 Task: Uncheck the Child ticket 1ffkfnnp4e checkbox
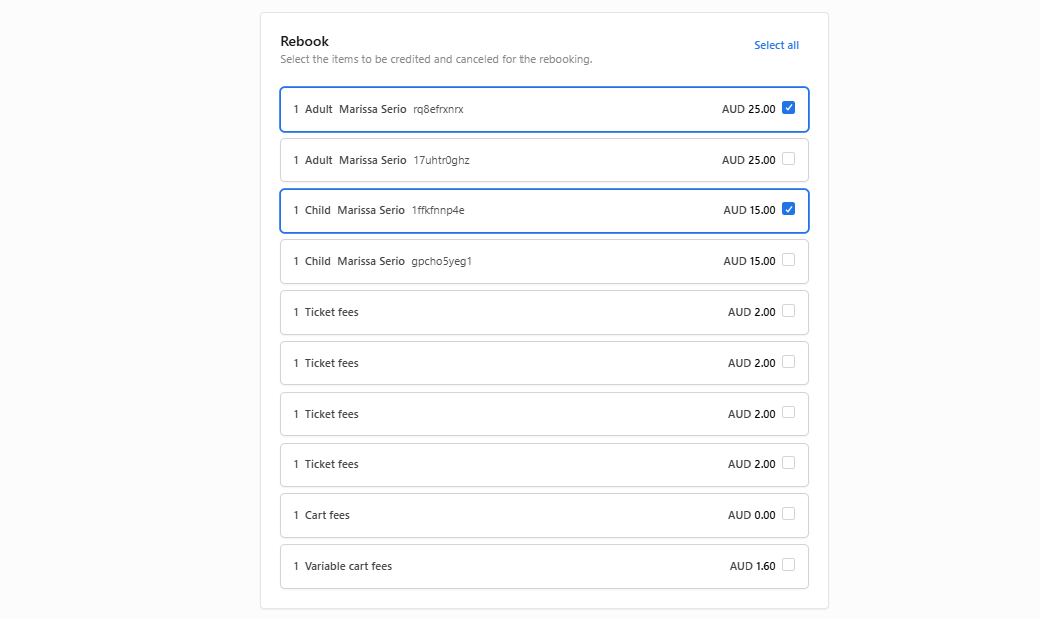pyautogui.click(x=788, y=209)
